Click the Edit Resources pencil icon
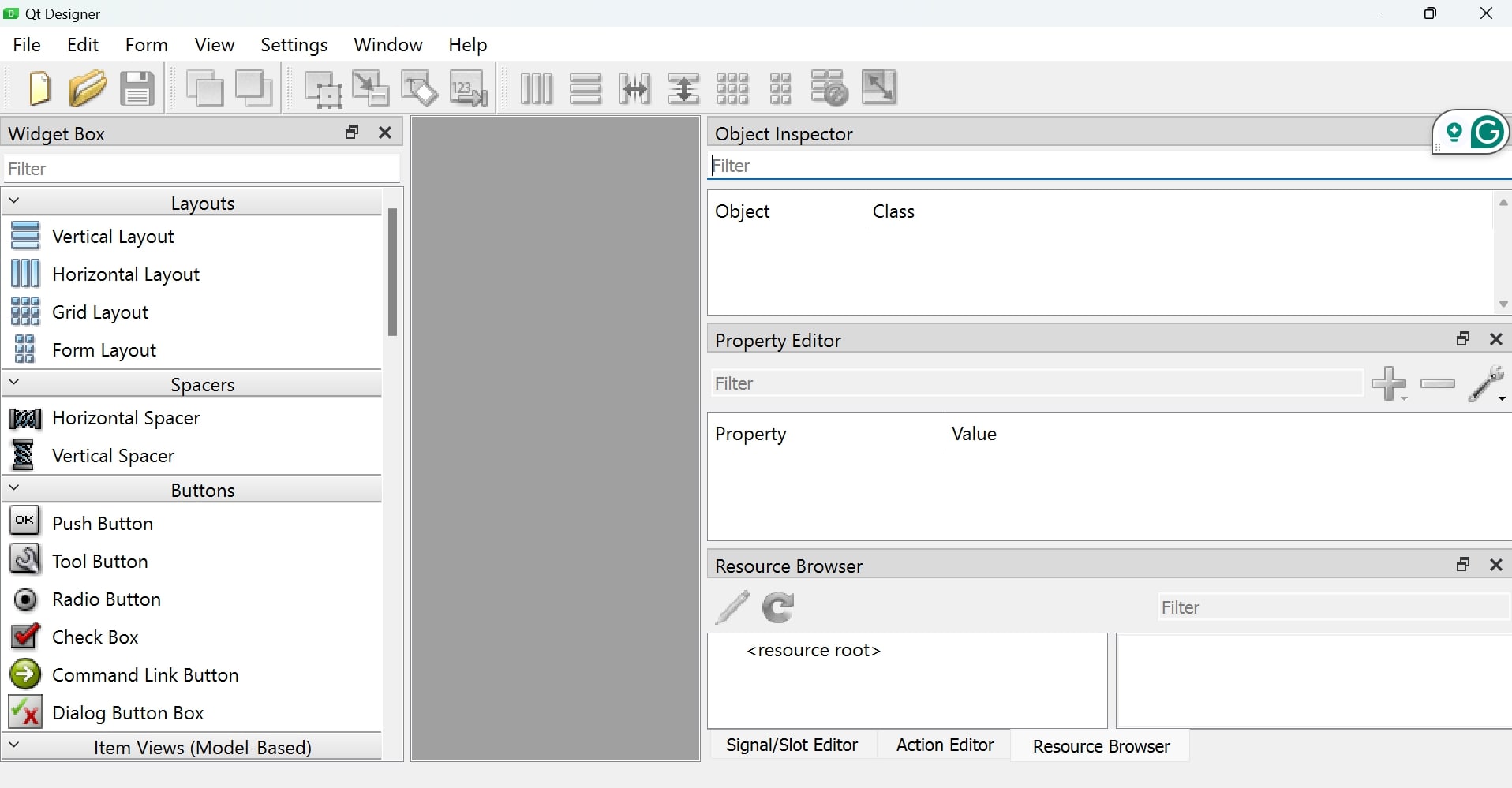 point(732,607)
